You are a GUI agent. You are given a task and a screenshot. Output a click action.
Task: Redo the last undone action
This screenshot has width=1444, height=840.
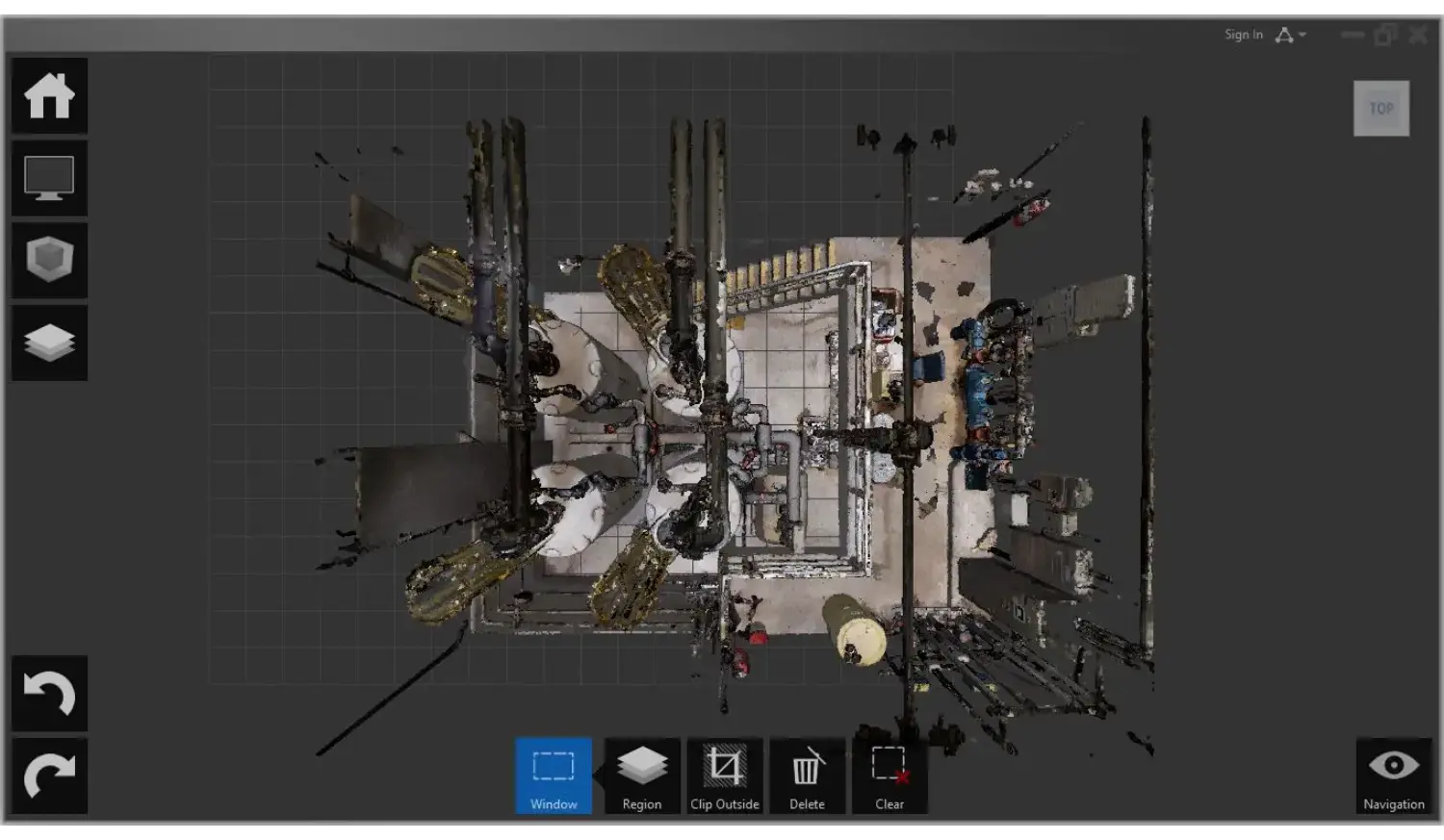49,776
